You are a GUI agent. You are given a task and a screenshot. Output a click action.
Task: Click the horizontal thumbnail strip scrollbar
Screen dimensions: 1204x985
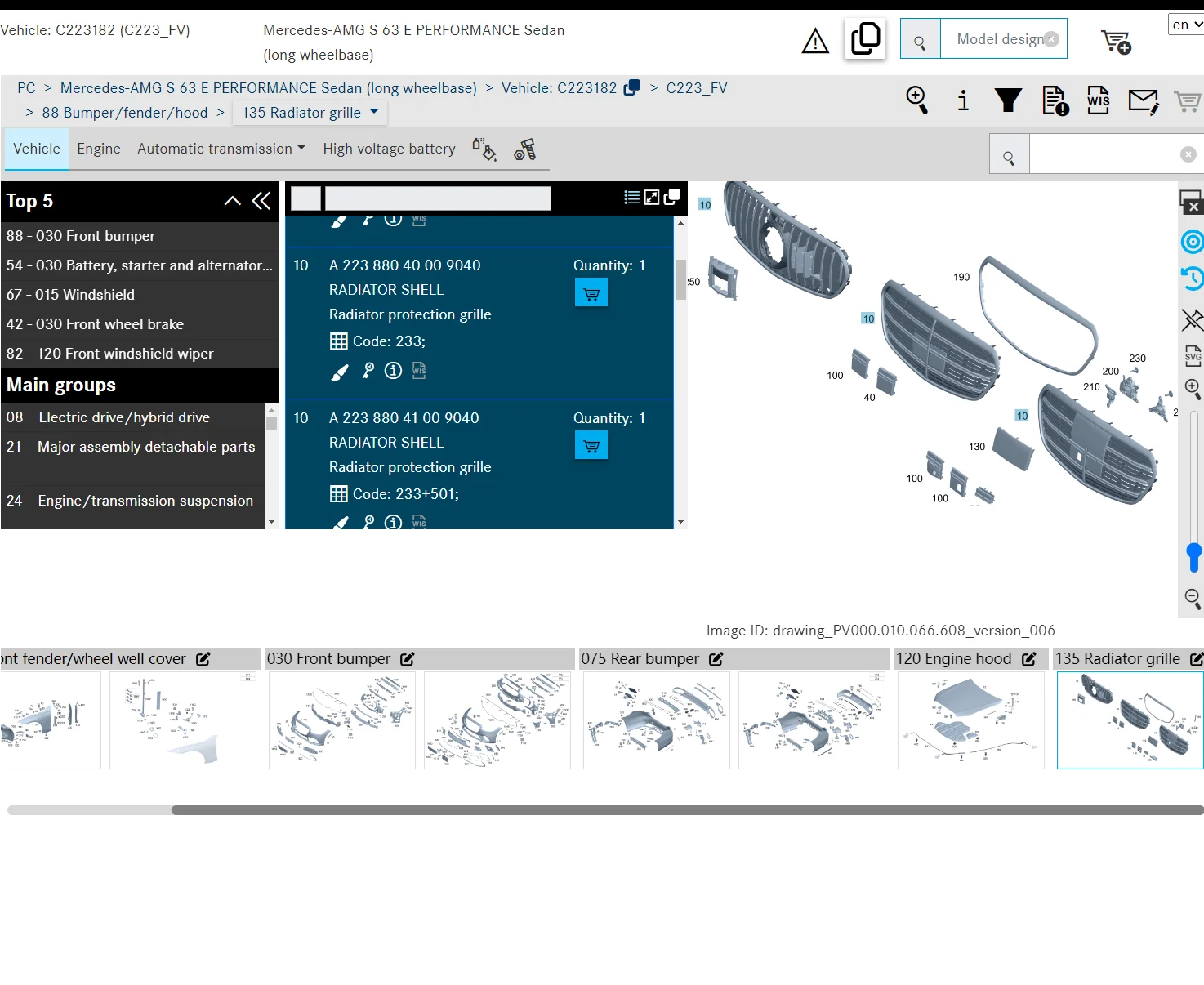688,810
